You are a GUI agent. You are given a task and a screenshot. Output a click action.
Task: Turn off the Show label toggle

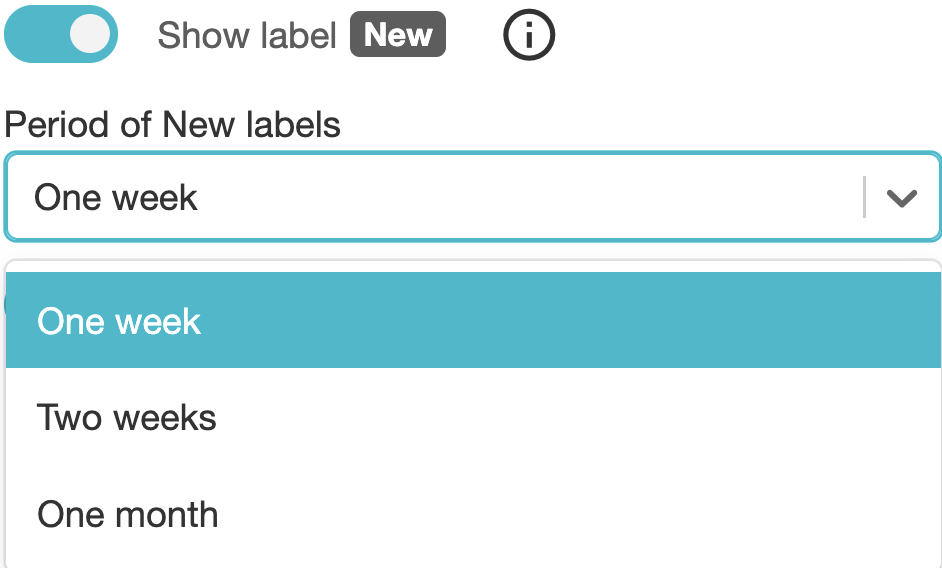pyautogui.click(x=62, y=35)
